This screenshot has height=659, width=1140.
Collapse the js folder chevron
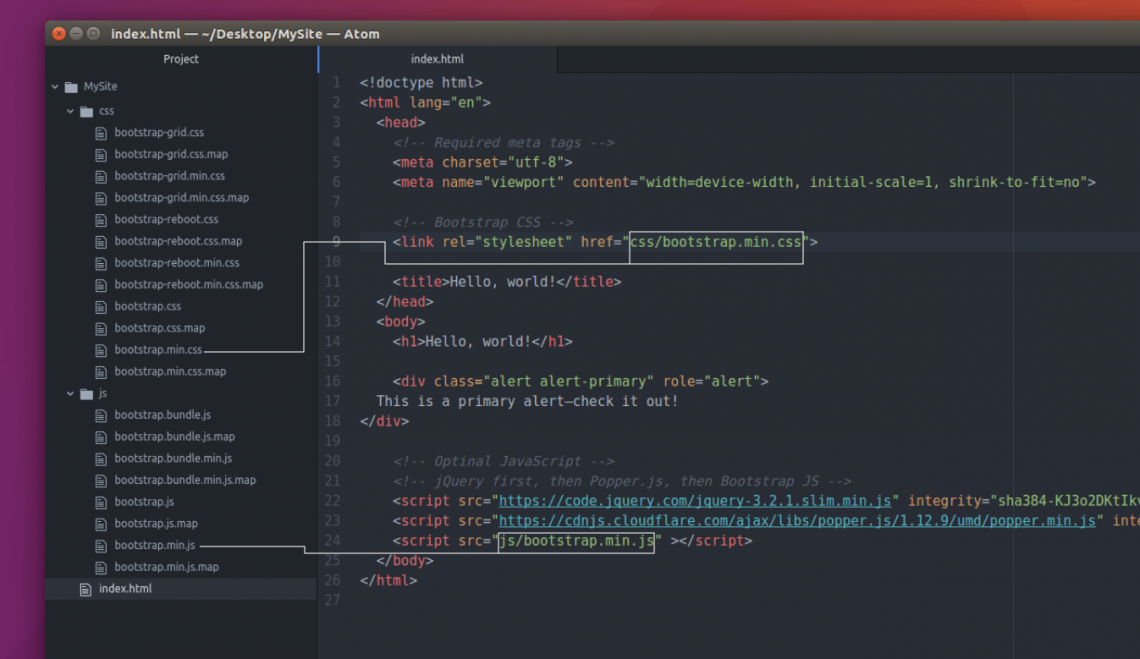coord(71,394)
